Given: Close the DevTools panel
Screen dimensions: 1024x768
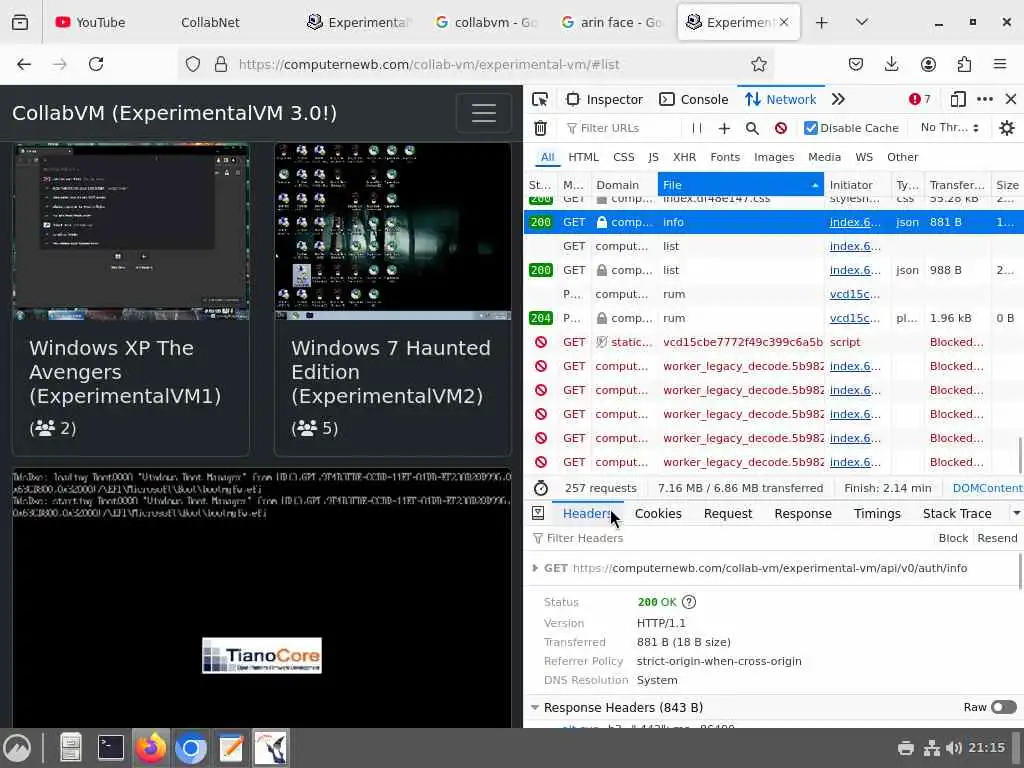Looking at the screenshot, I should coord(1011,99).
